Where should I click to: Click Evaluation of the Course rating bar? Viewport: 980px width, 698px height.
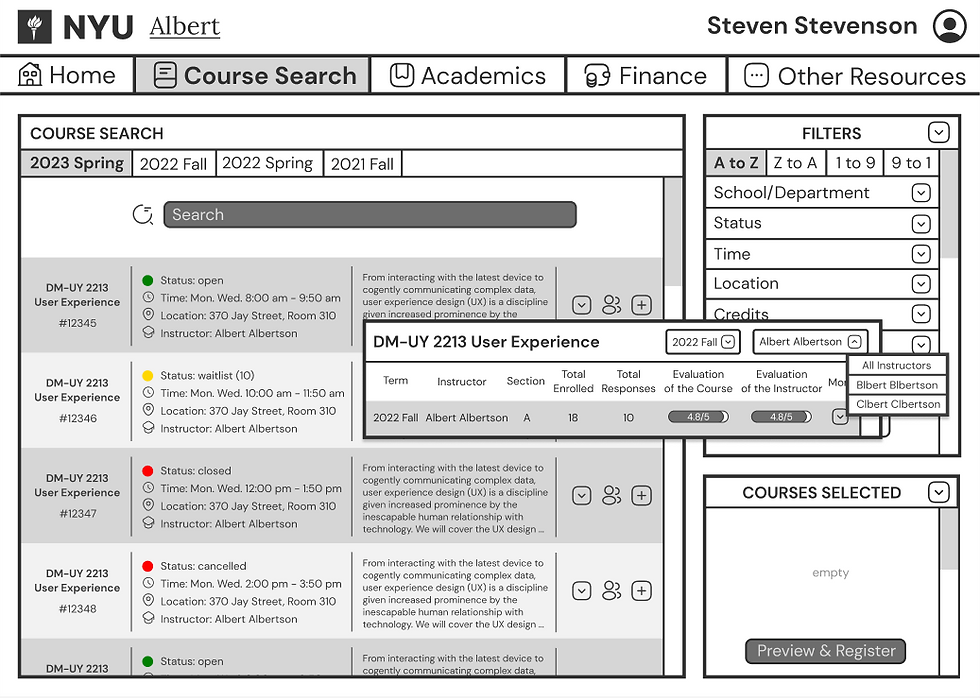(x=698, y=417)
